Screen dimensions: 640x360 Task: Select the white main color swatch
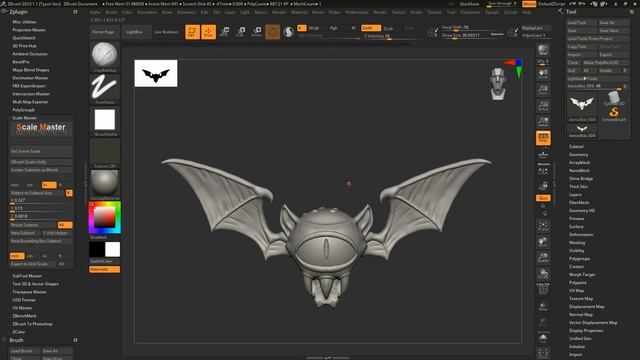click(x=112, y=249)
